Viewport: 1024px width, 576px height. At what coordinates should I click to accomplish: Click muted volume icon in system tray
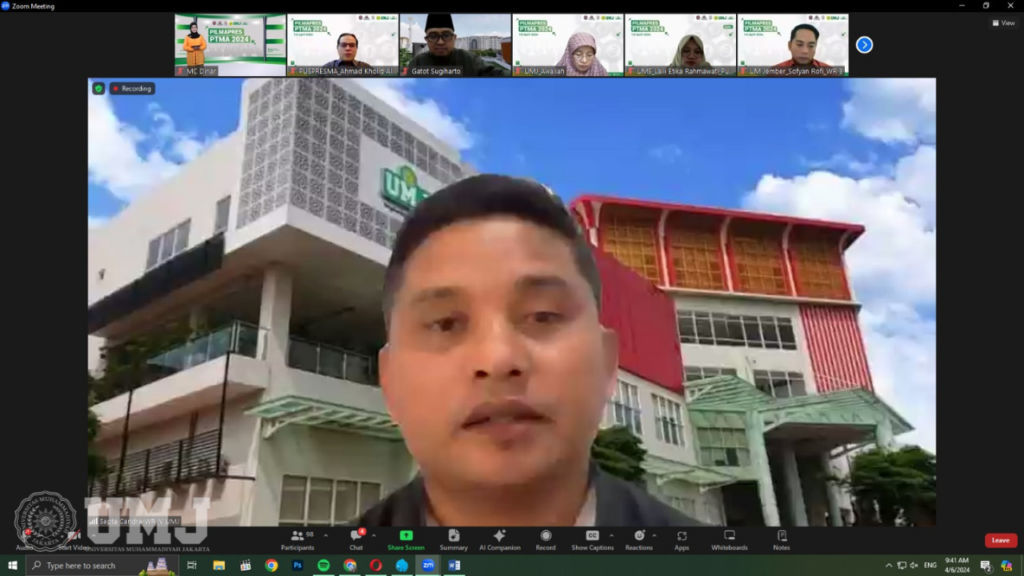(x=914, y=566)
